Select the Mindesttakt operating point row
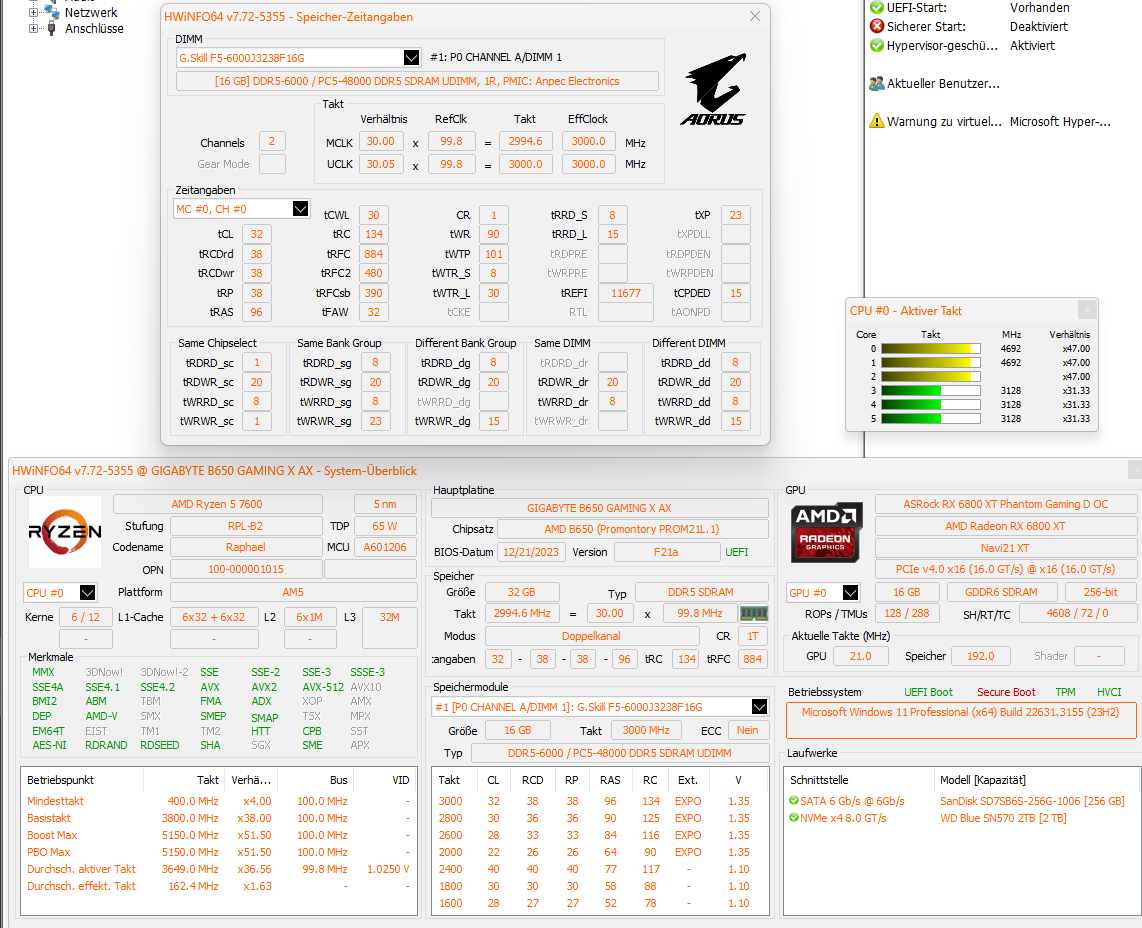The image size is (1142, 928). click(218, 801)
